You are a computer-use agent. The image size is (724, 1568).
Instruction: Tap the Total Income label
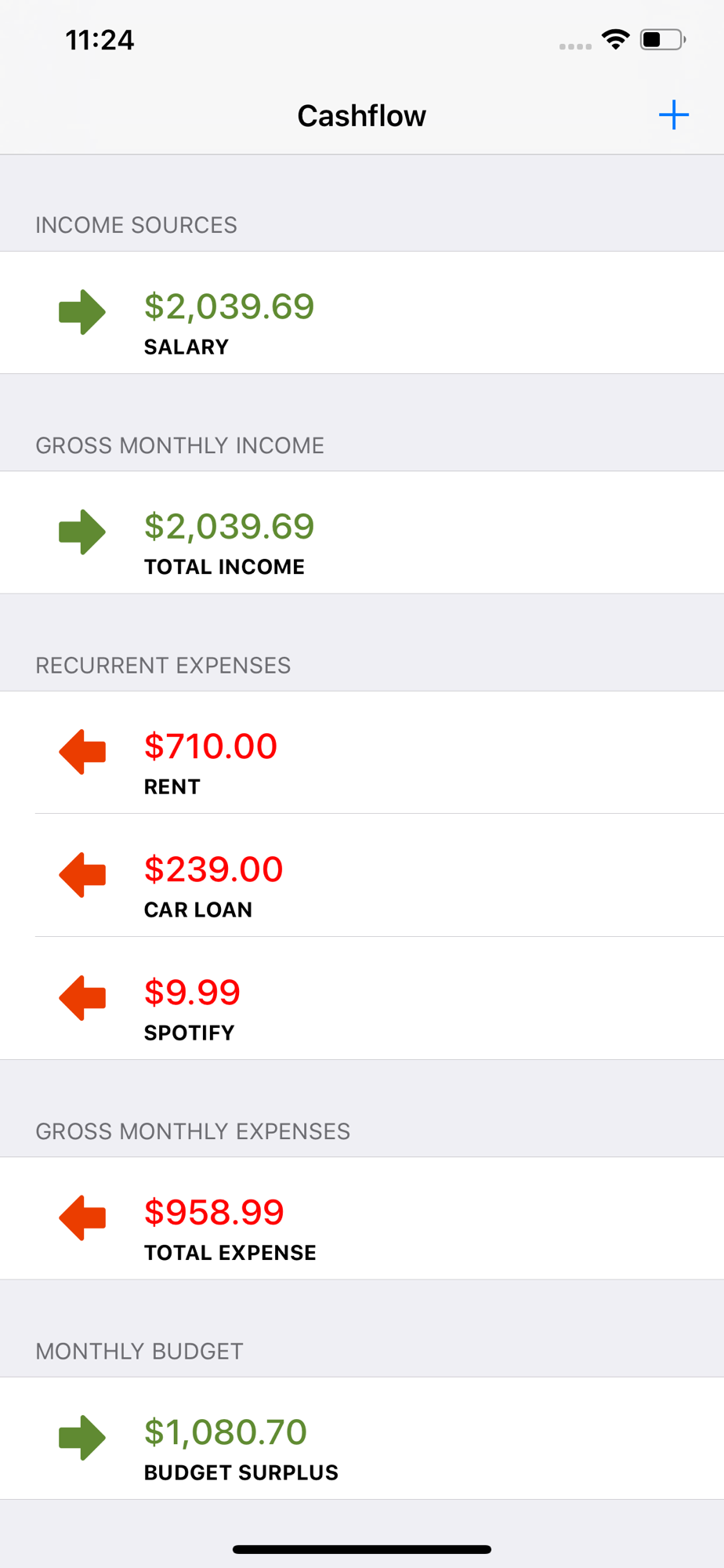pos(224,567)
